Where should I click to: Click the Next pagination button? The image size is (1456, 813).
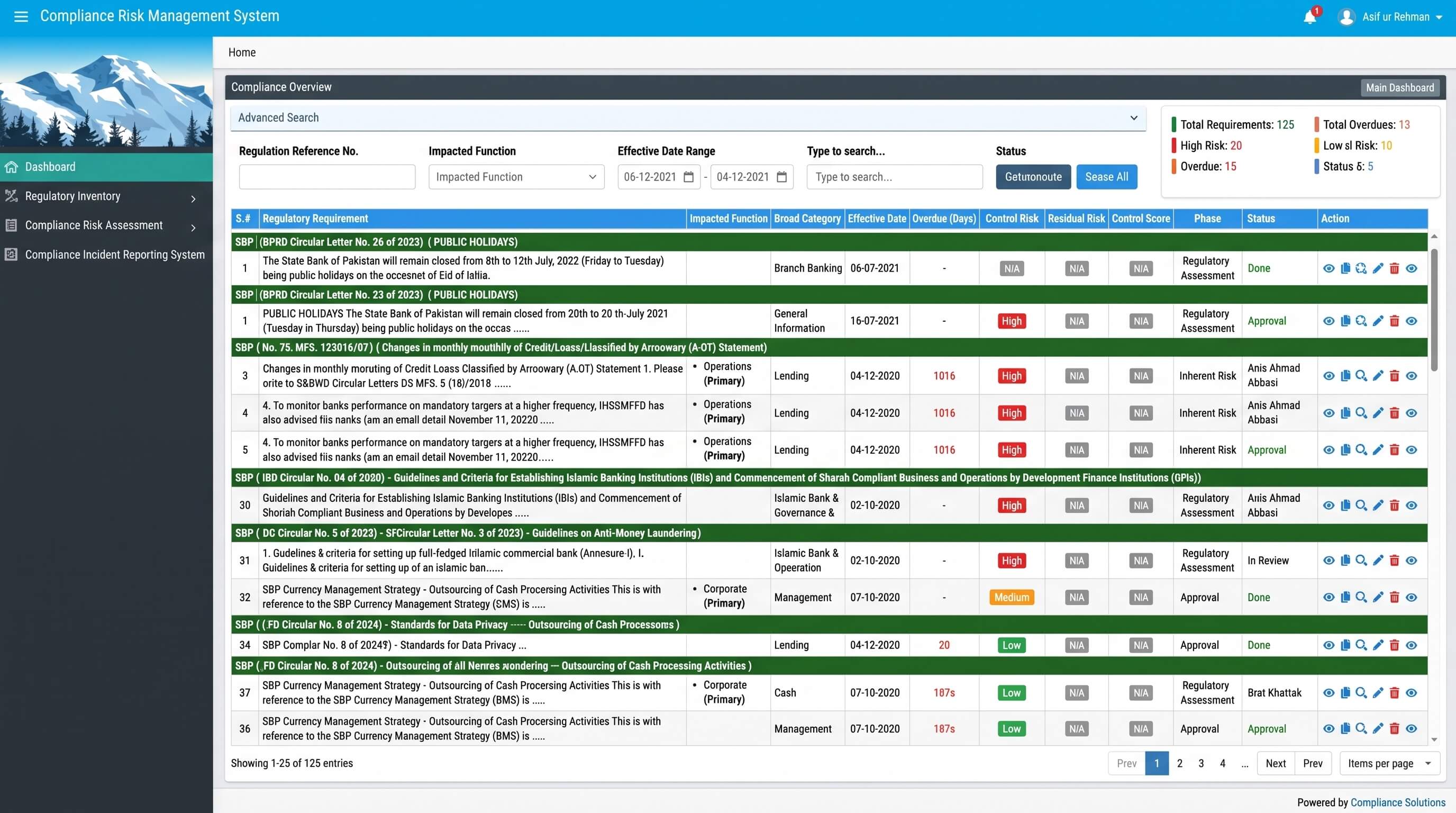click(1276, 763)
